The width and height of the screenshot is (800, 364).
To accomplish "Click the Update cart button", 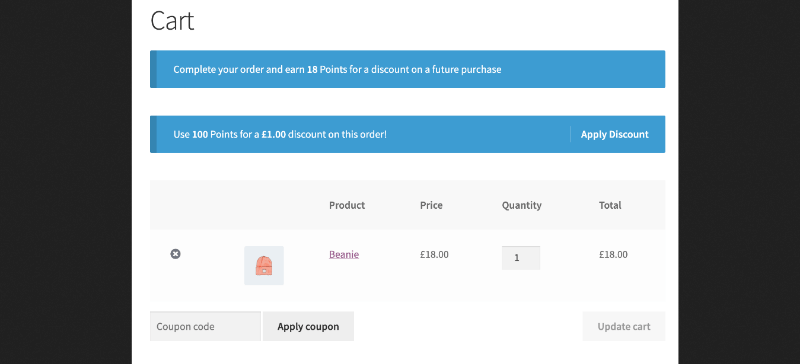I will point(623,326).
